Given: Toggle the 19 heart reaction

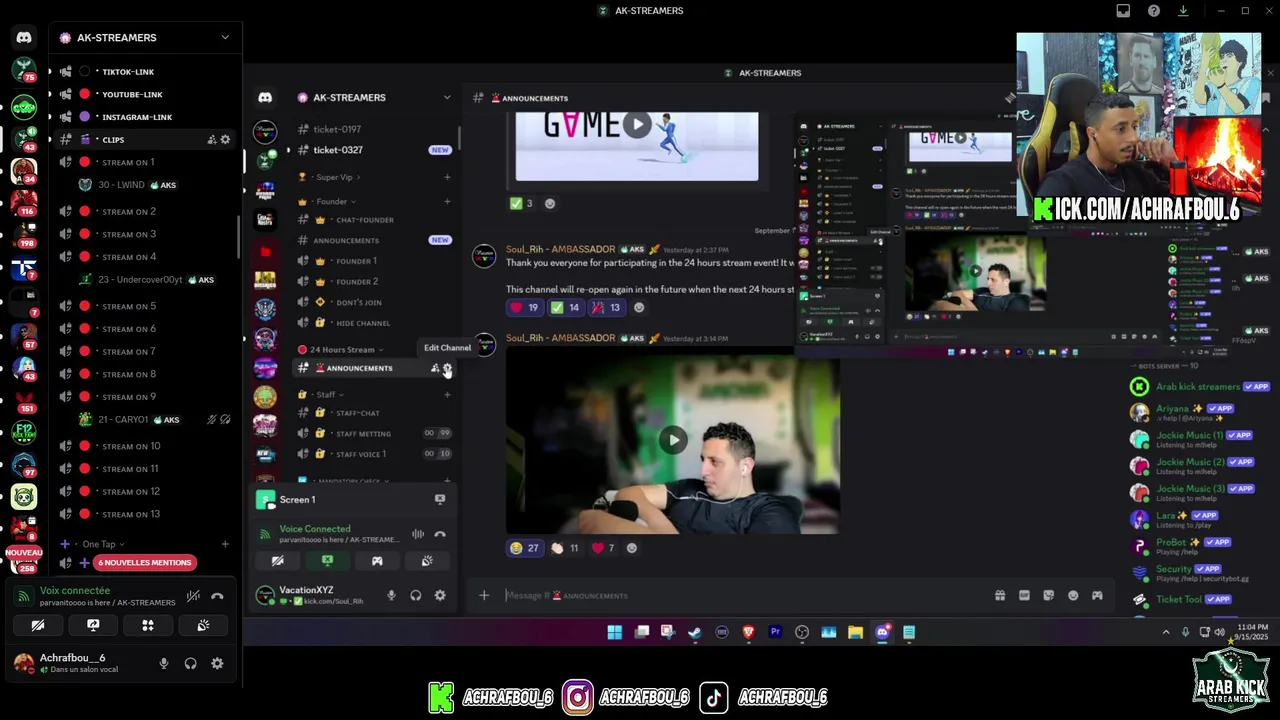Looking at the screenshot, I should [x=524, y=308].
